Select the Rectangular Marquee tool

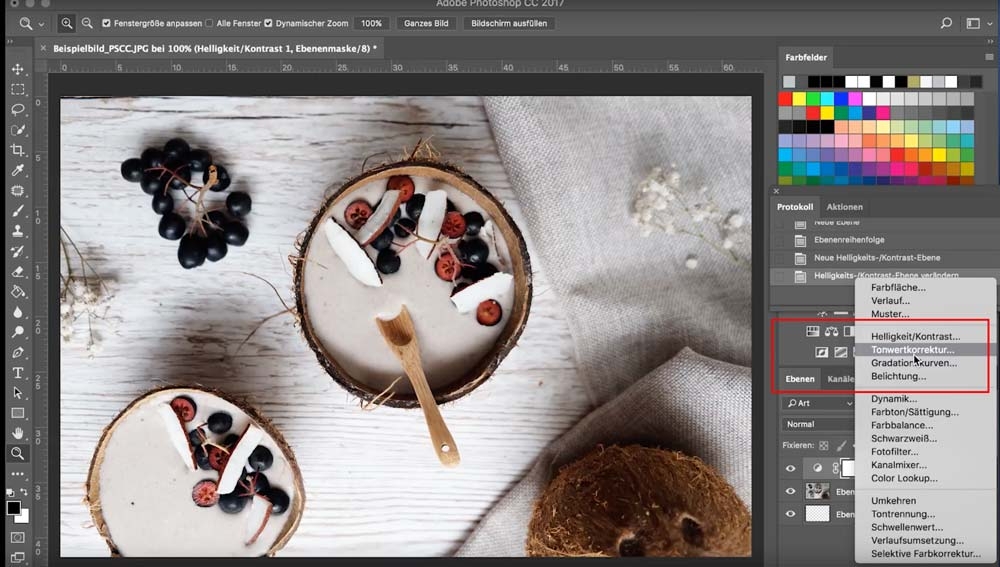[x=17, y=89]
